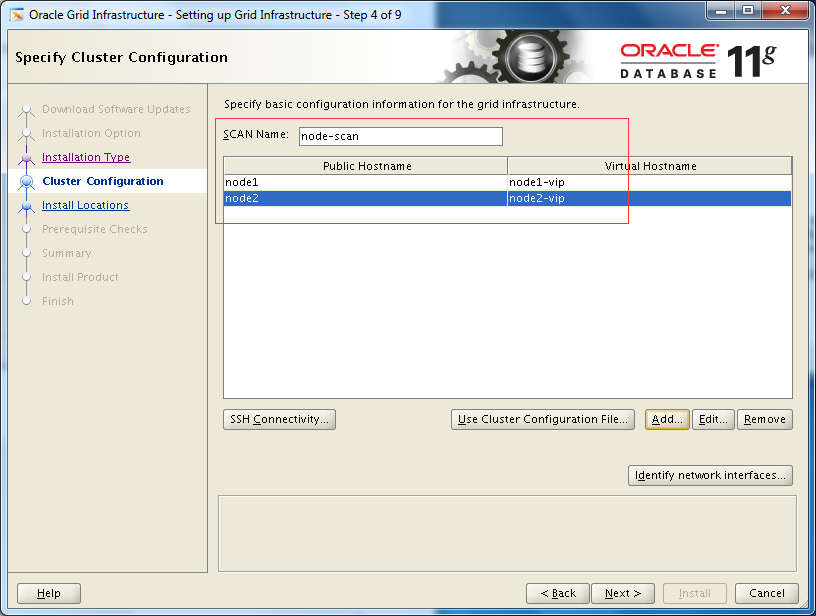This screenshot has width=816, height=616.
Task: Click the Cluster Configuration step marker icon
Action: 26,182
